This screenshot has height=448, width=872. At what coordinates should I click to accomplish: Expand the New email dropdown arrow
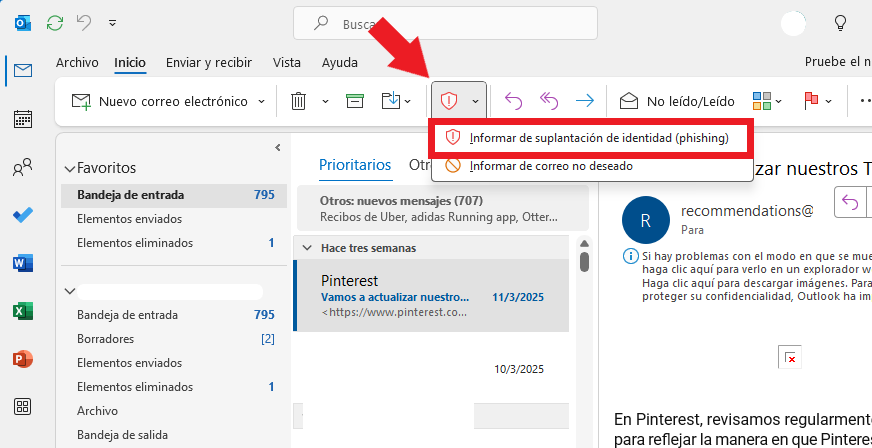pyautogui.click(x=261, y=102)
